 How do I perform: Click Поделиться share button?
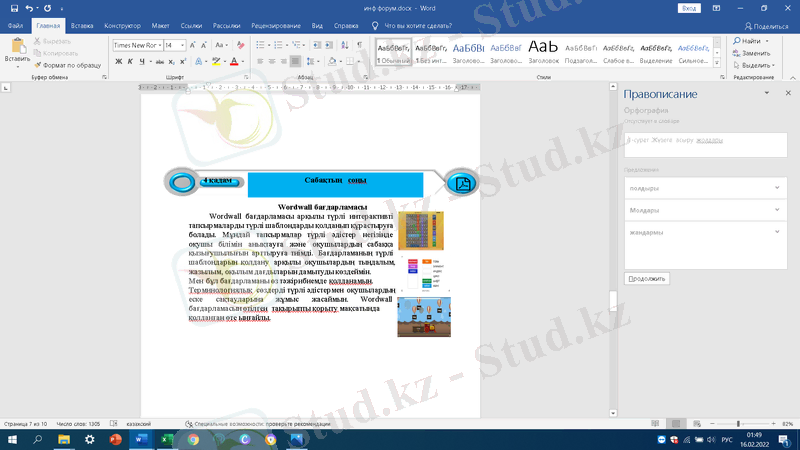pyautogui.click(x=766, y=26)
